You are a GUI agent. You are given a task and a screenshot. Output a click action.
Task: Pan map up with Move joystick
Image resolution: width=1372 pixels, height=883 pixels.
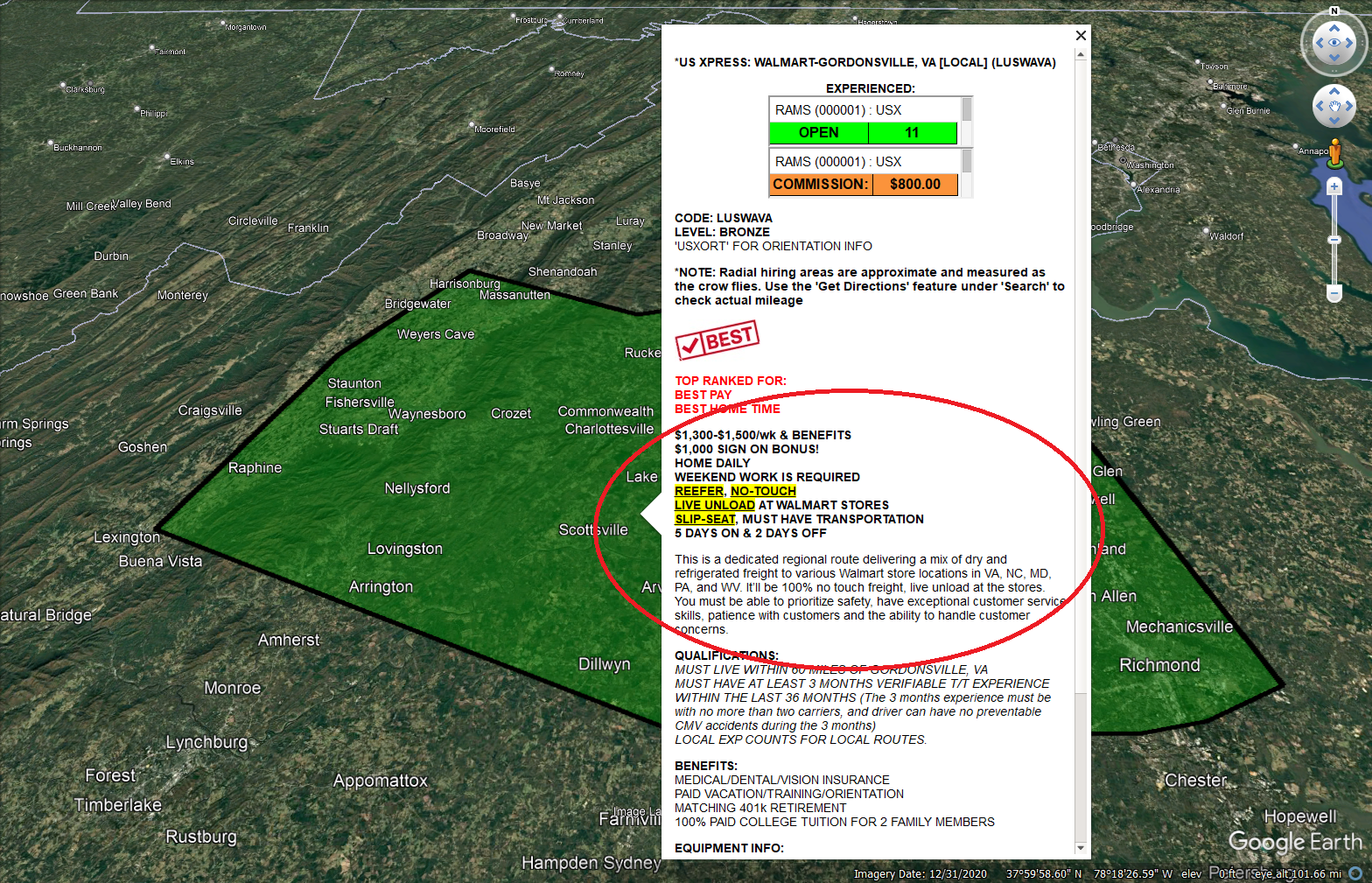1334,91
